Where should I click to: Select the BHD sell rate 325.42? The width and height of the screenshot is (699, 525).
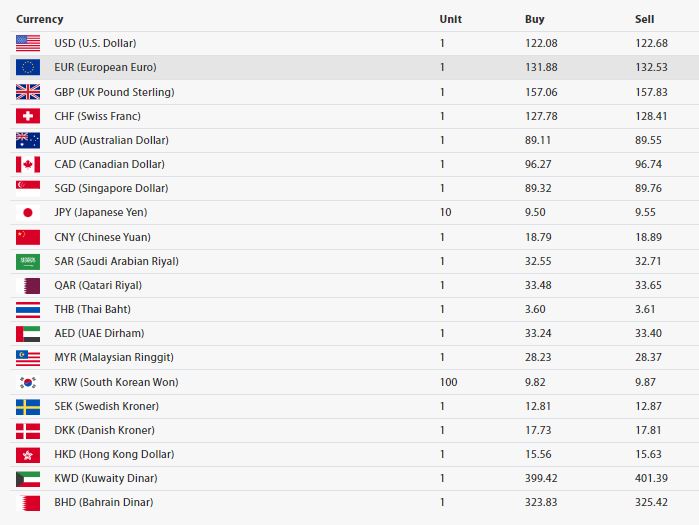(651, 502)
